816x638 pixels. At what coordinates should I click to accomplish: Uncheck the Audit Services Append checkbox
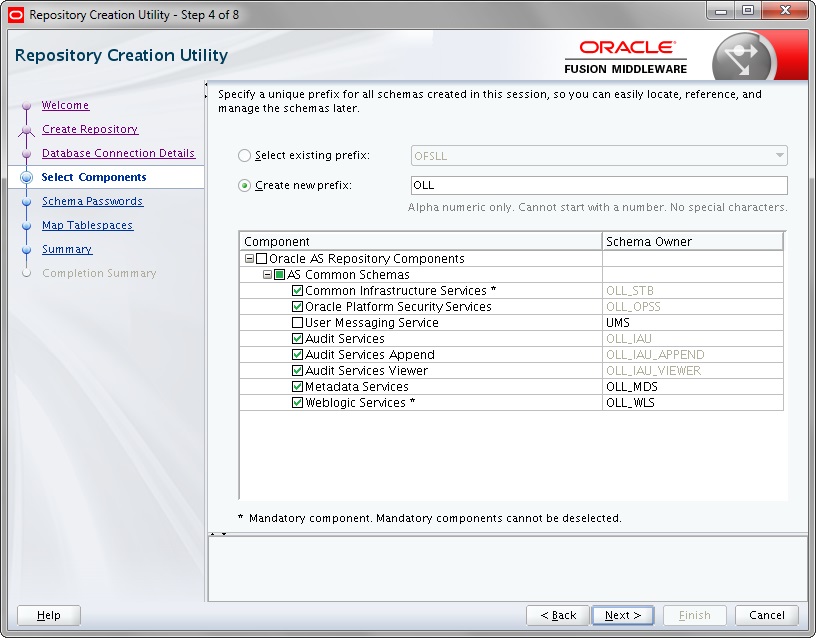click(297, 354)
